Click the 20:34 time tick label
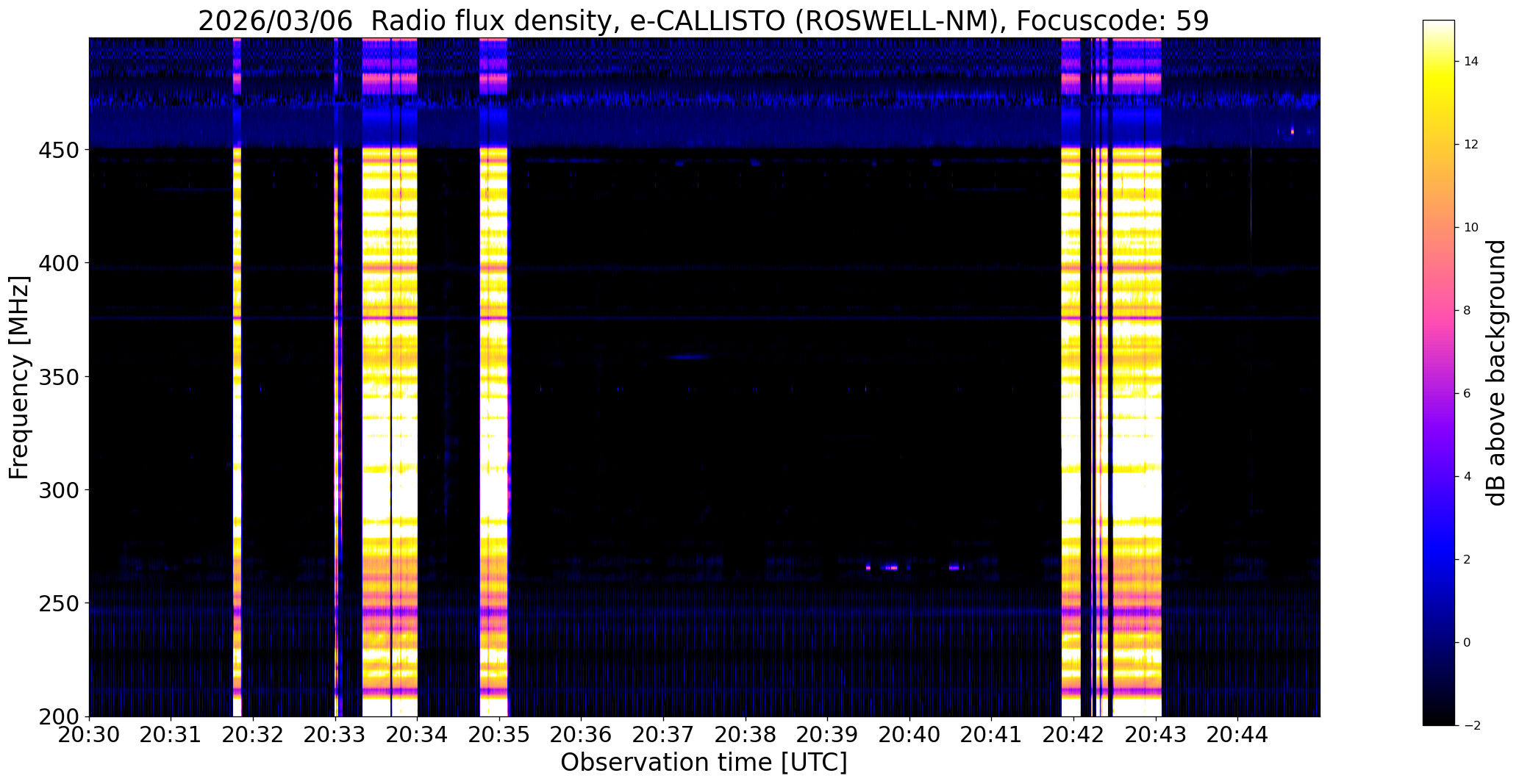The image size is (1519, 784). (418, 734)
